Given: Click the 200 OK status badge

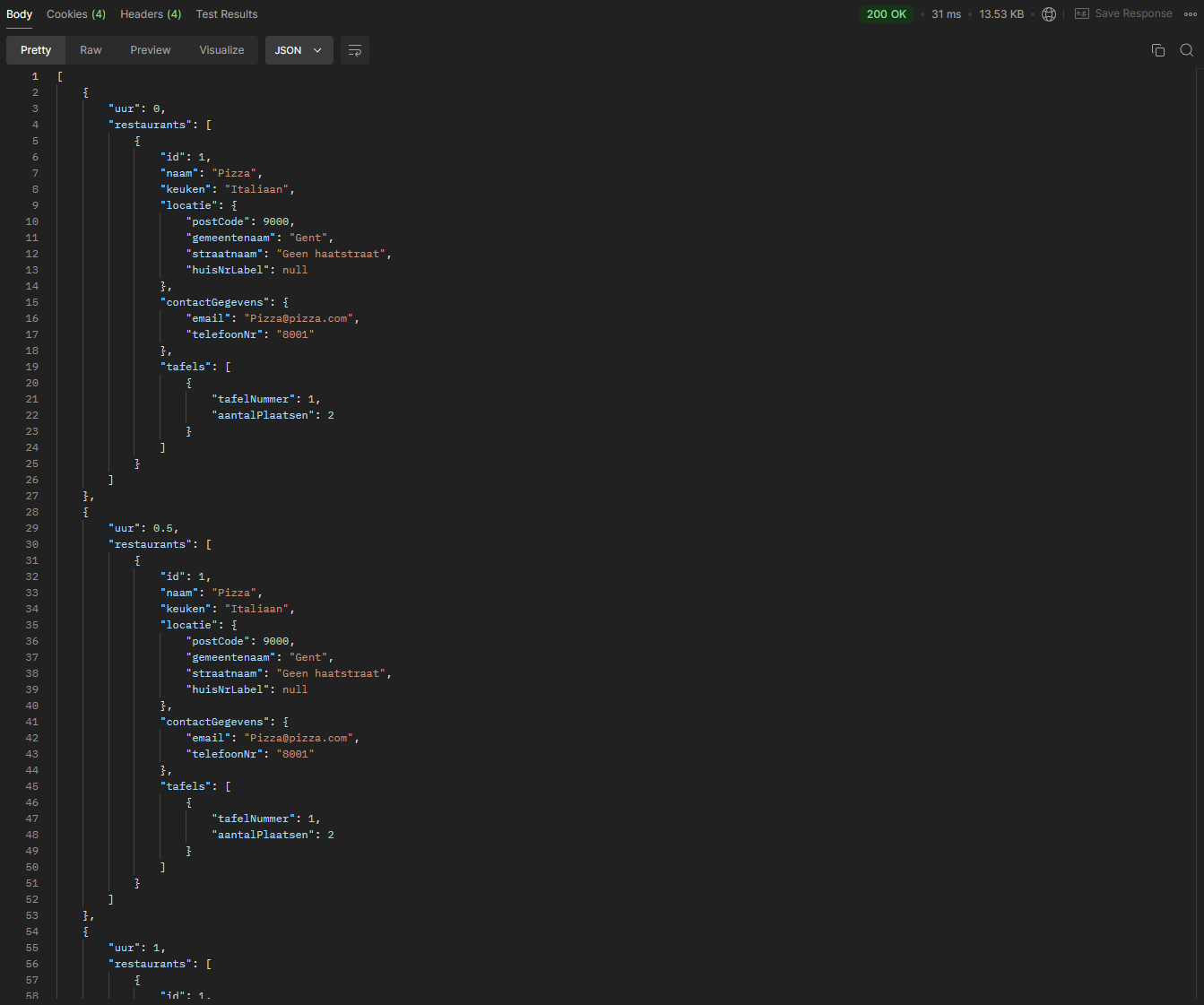Looking at the screenshot, I should point(887,14).
